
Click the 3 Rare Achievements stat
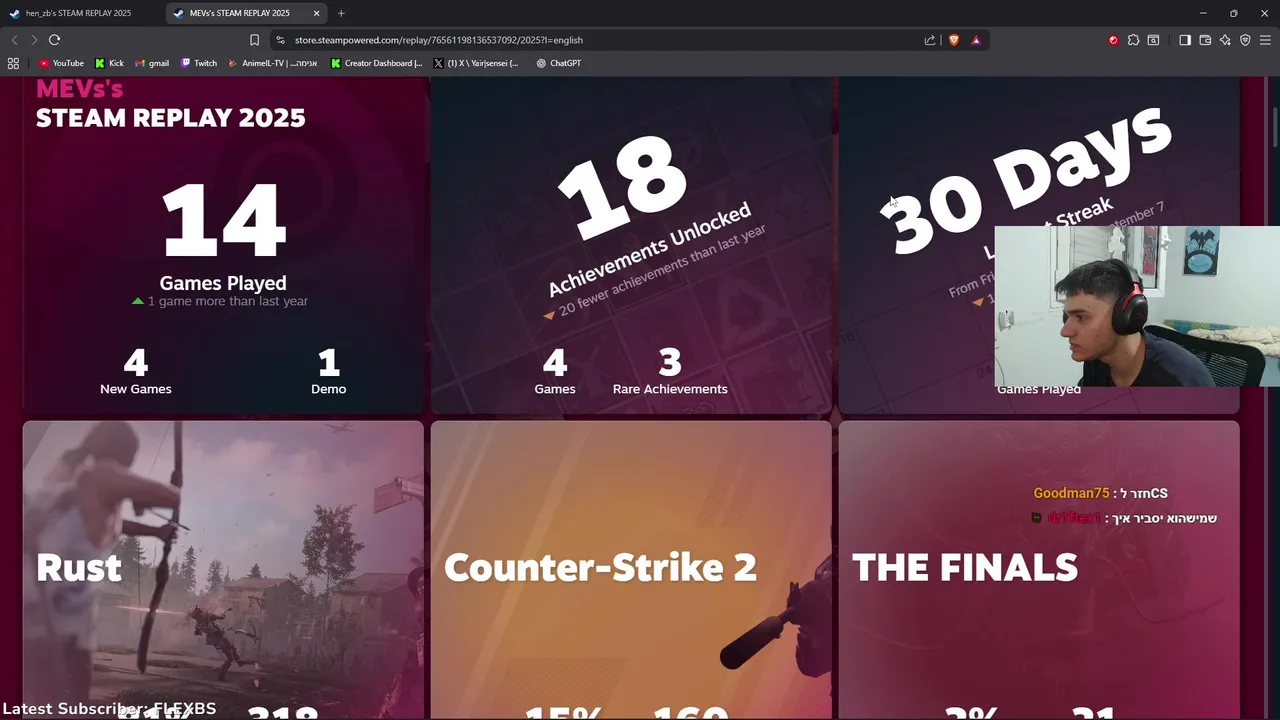(670, 371)
